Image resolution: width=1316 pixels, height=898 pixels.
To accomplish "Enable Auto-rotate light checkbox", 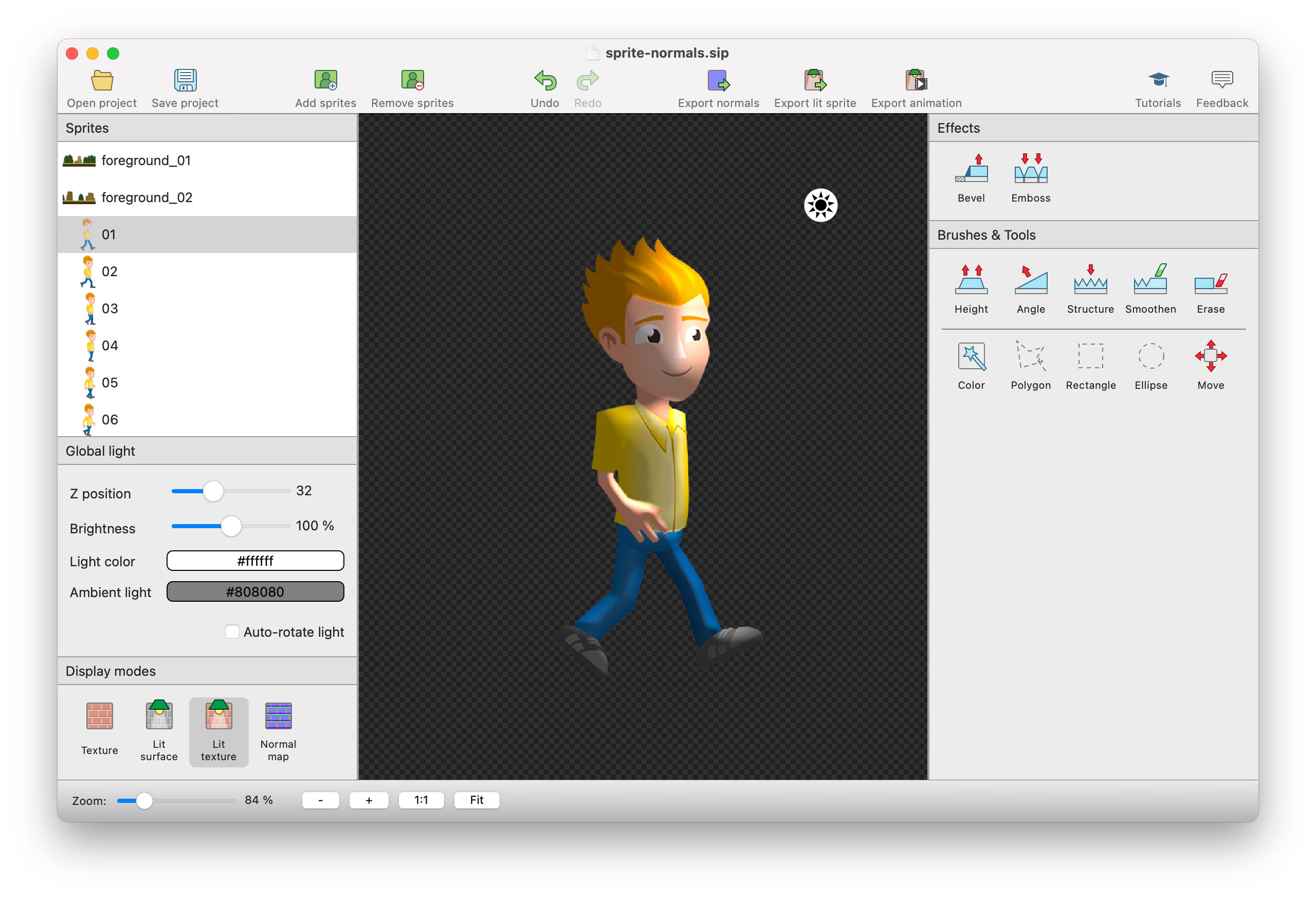I will tap(232, 631).
